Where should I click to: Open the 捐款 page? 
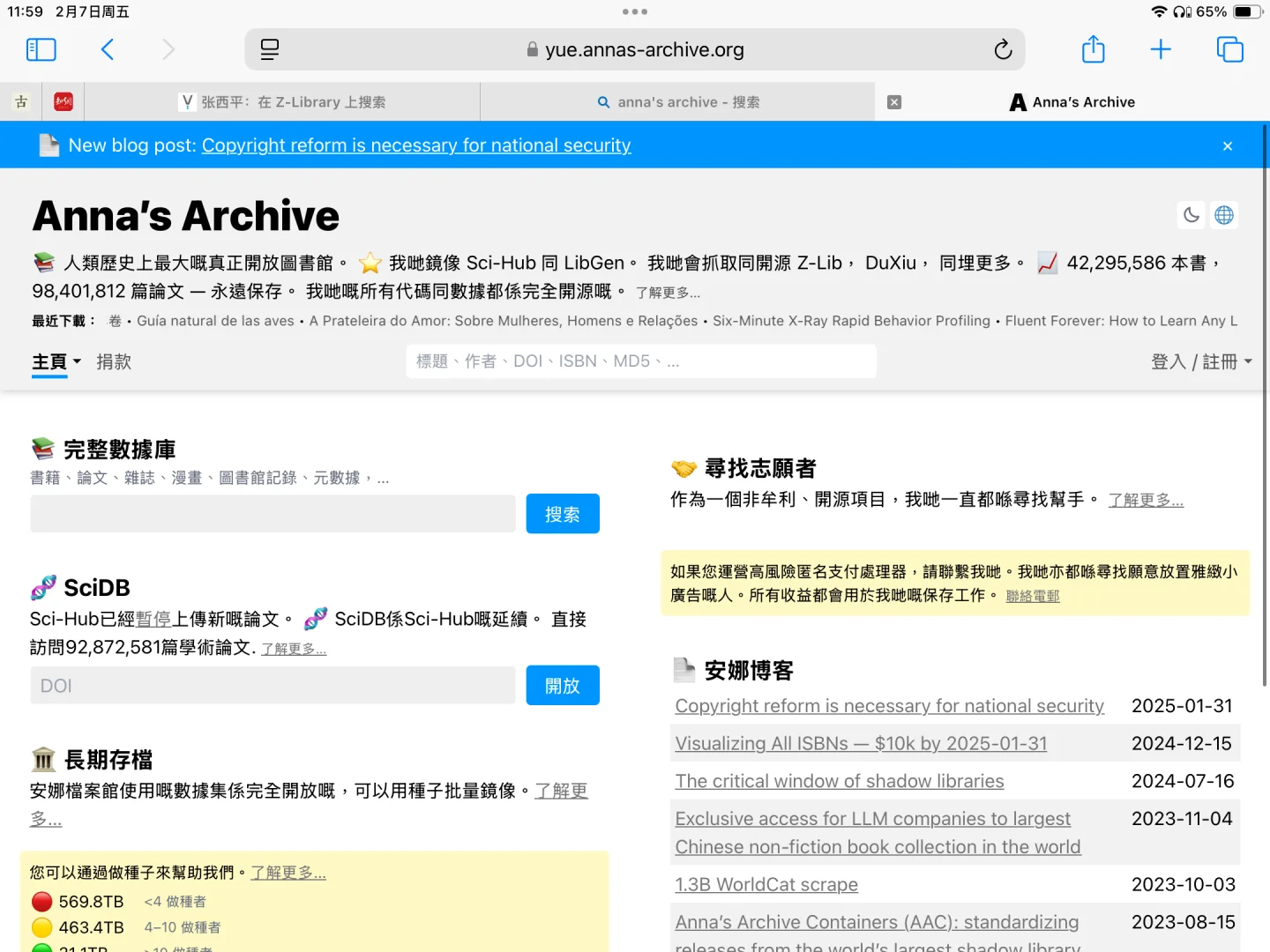[114, 361]
